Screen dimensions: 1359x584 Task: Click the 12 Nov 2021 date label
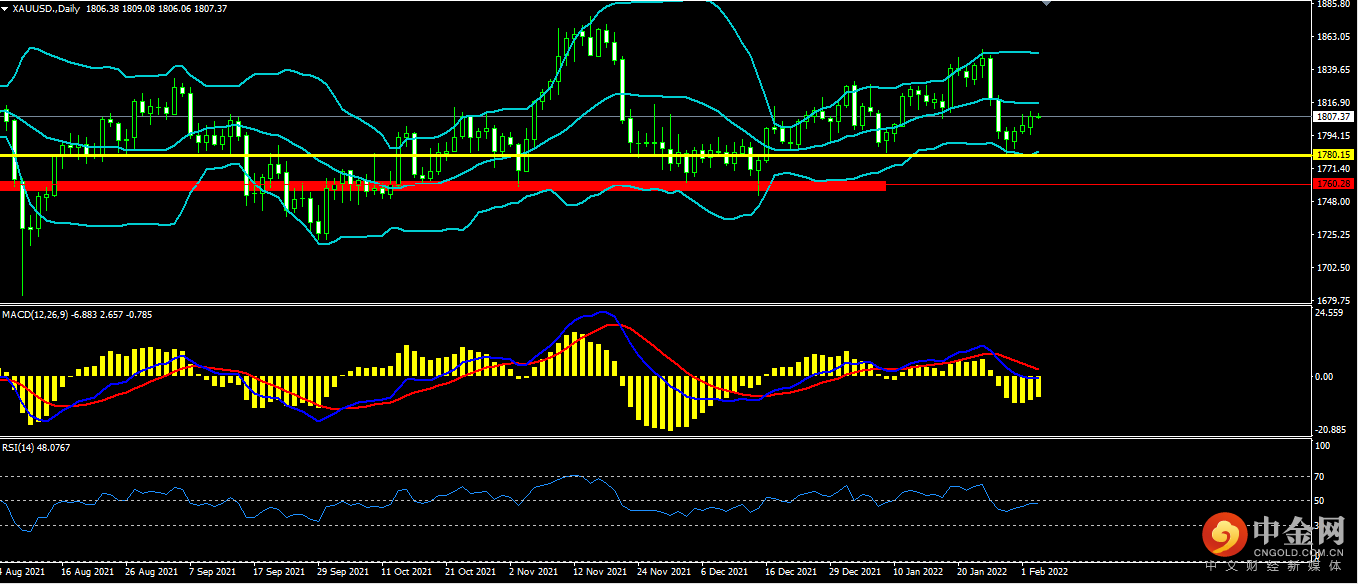coord(599,573)
